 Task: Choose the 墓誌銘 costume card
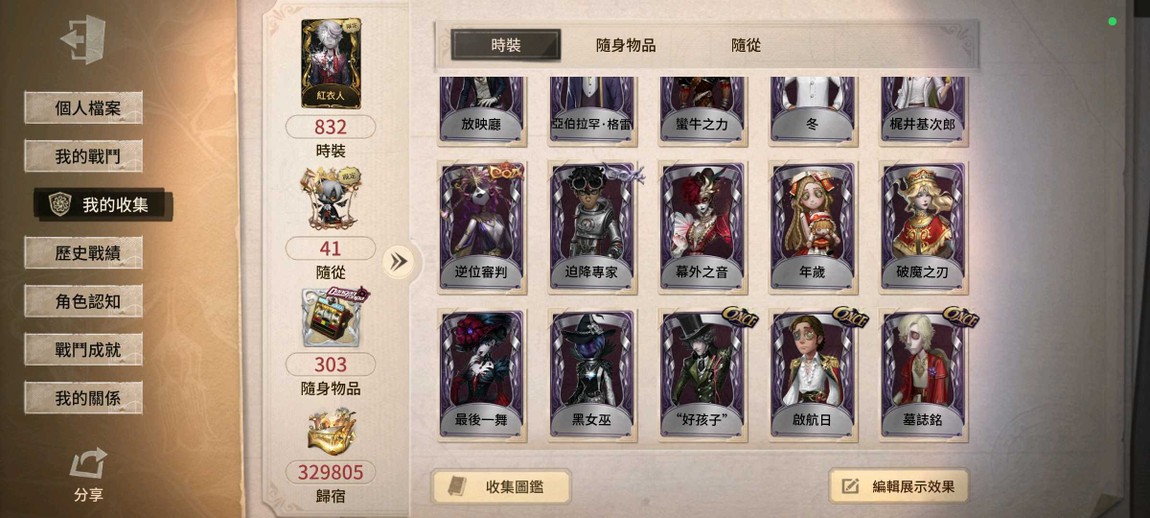[923, 375]
